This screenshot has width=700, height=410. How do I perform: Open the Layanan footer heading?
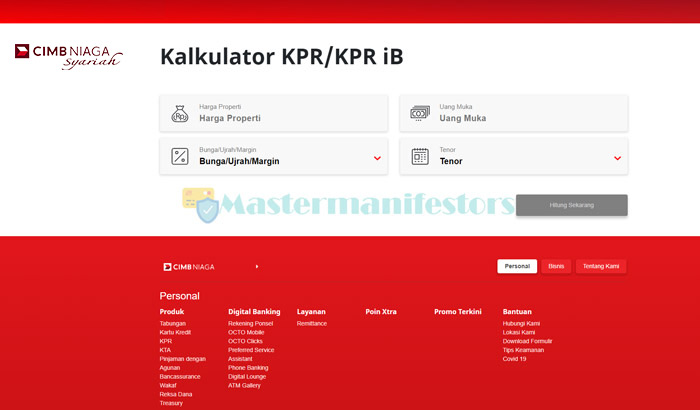coord(311,312)
